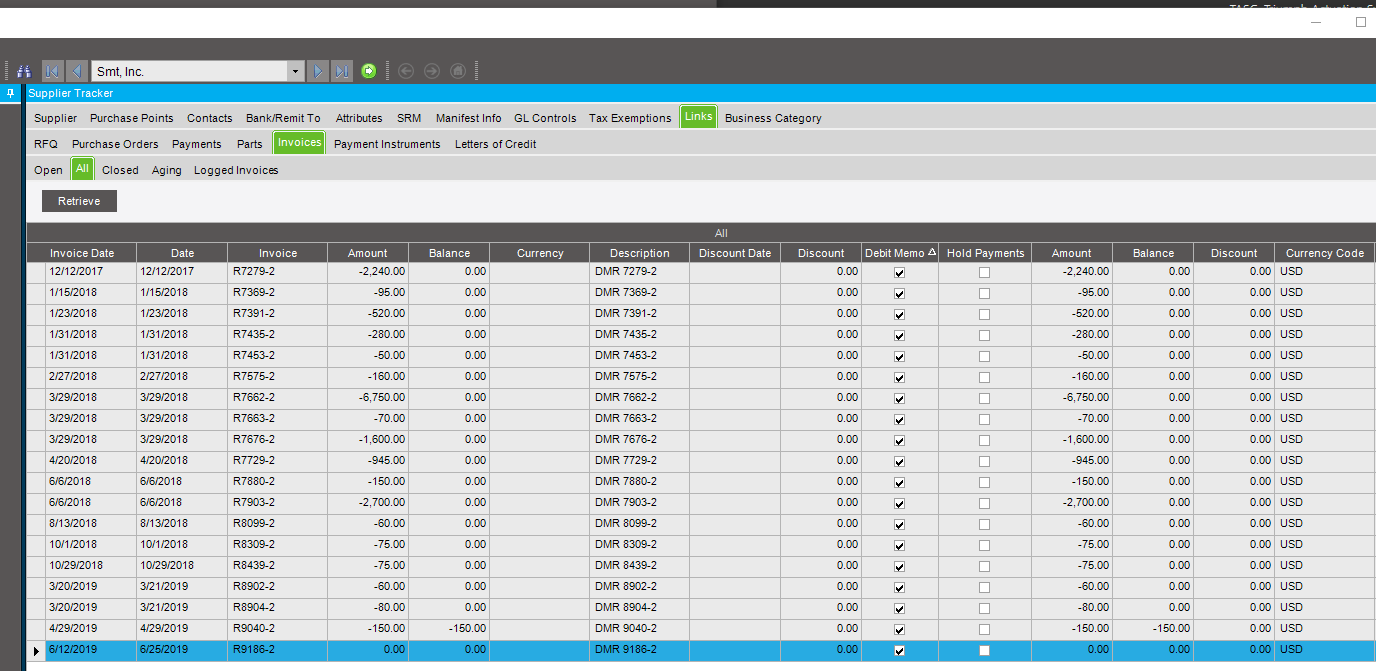The image size is (1376, 671).
Task: Go to the first supplier record
Action: (52, 71)
